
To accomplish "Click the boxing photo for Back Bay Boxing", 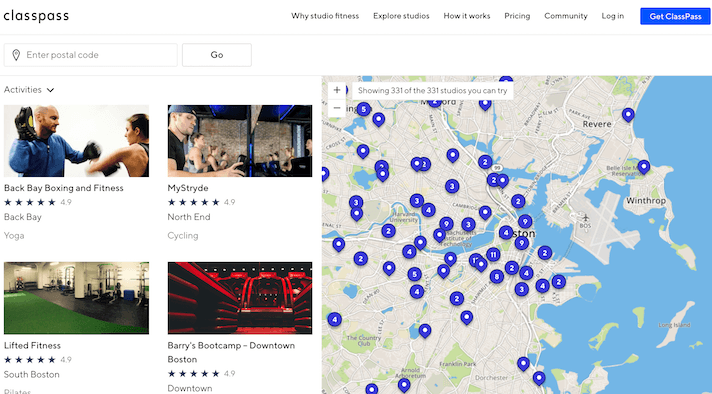I will [x=76, y=141].
